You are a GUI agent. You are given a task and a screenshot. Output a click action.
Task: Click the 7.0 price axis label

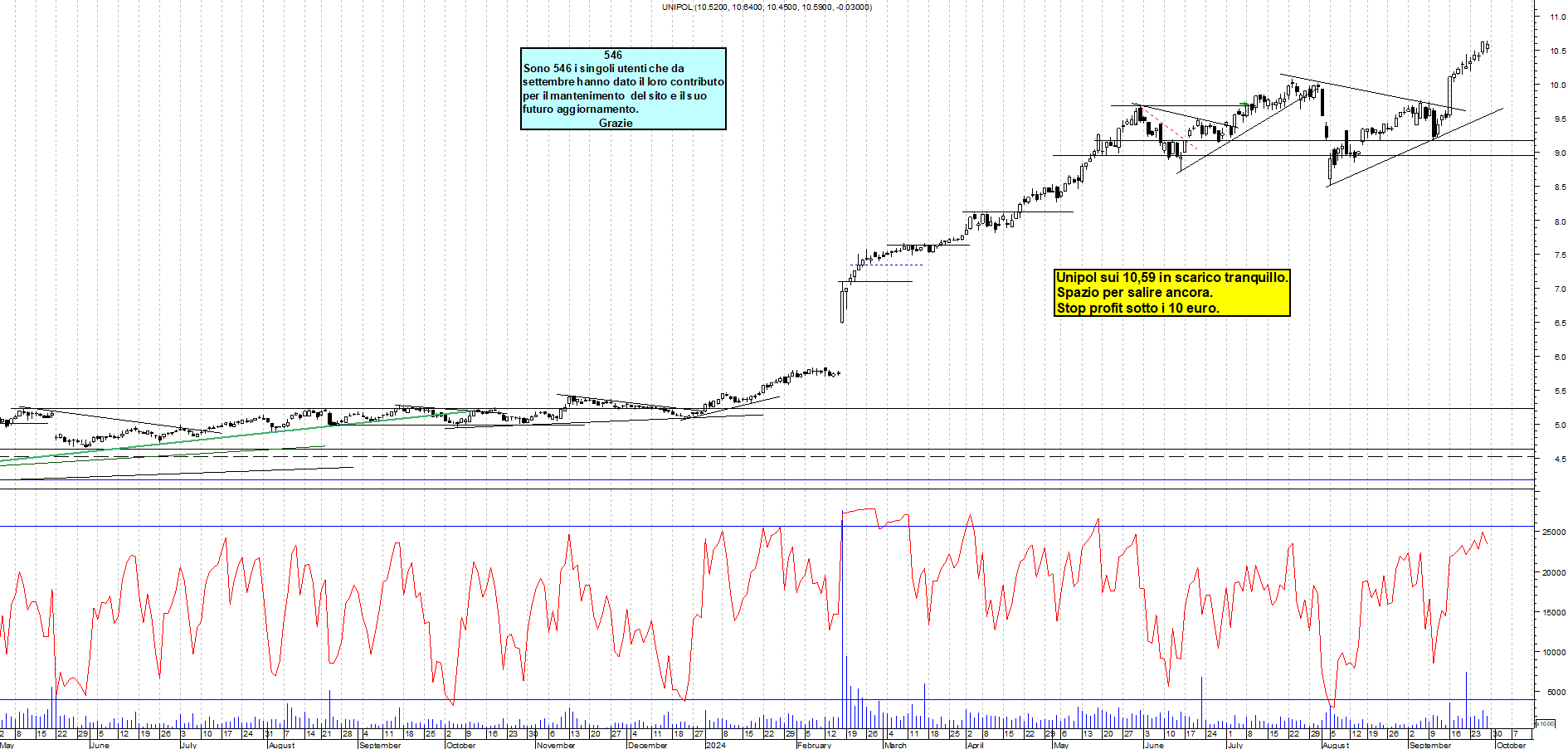pyautogui.click(x=1560, y=289)
